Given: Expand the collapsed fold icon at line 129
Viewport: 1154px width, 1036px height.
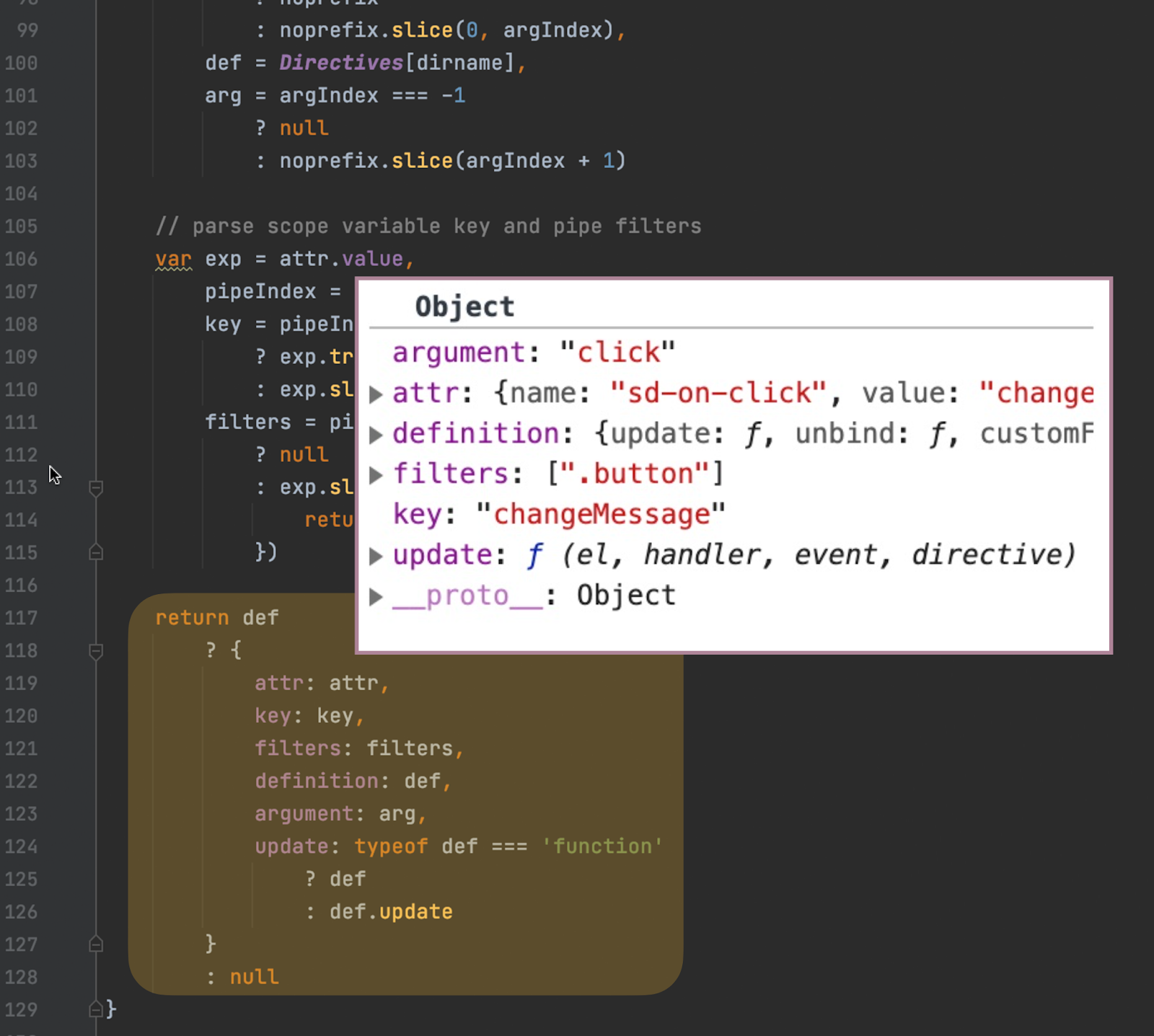Looking at the screenshot, I should [96, 1009].
